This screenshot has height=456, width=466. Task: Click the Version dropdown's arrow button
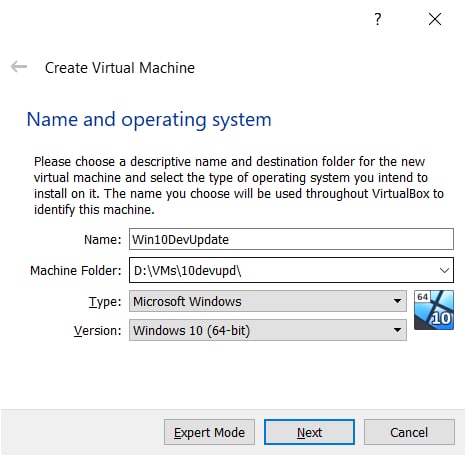pos(397,330)
